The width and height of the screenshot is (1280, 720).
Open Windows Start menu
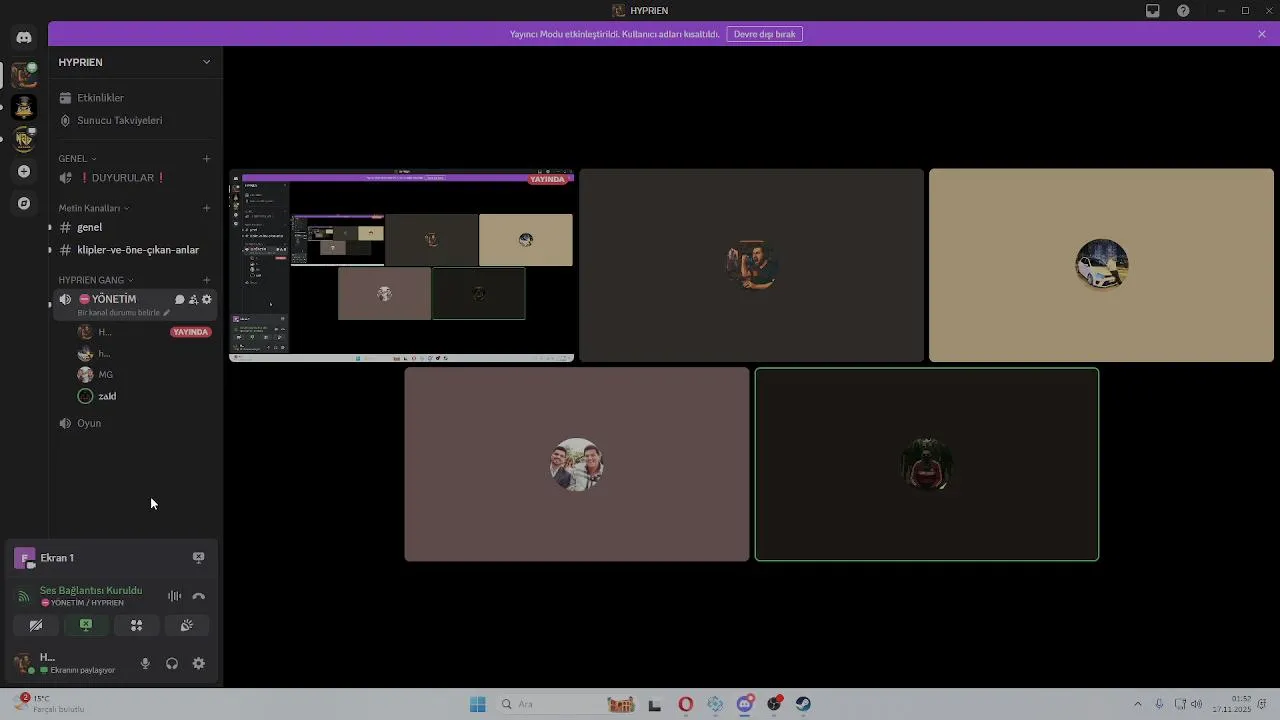click(x=478, y=704)
